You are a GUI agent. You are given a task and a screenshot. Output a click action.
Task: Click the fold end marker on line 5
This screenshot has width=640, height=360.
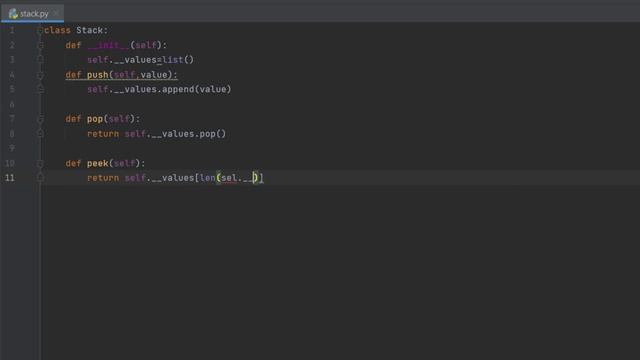pos(40,89)
